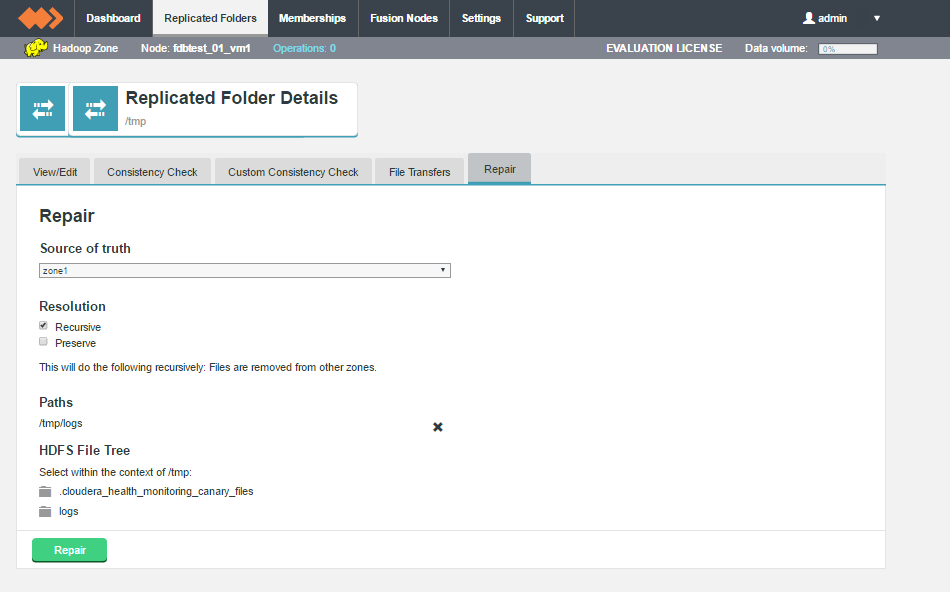Click the EVALUATION LICENSE label

click(664, 48)
